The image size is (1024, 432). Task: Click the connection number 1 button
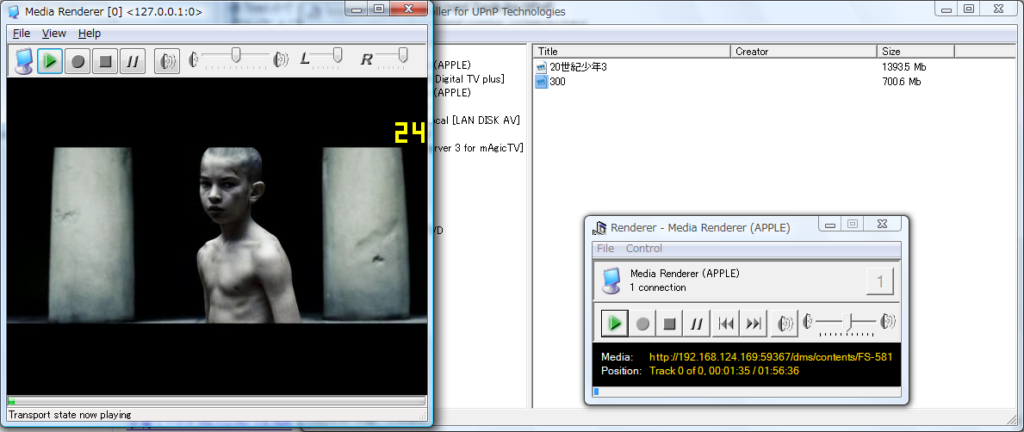[x=880, y=281]
